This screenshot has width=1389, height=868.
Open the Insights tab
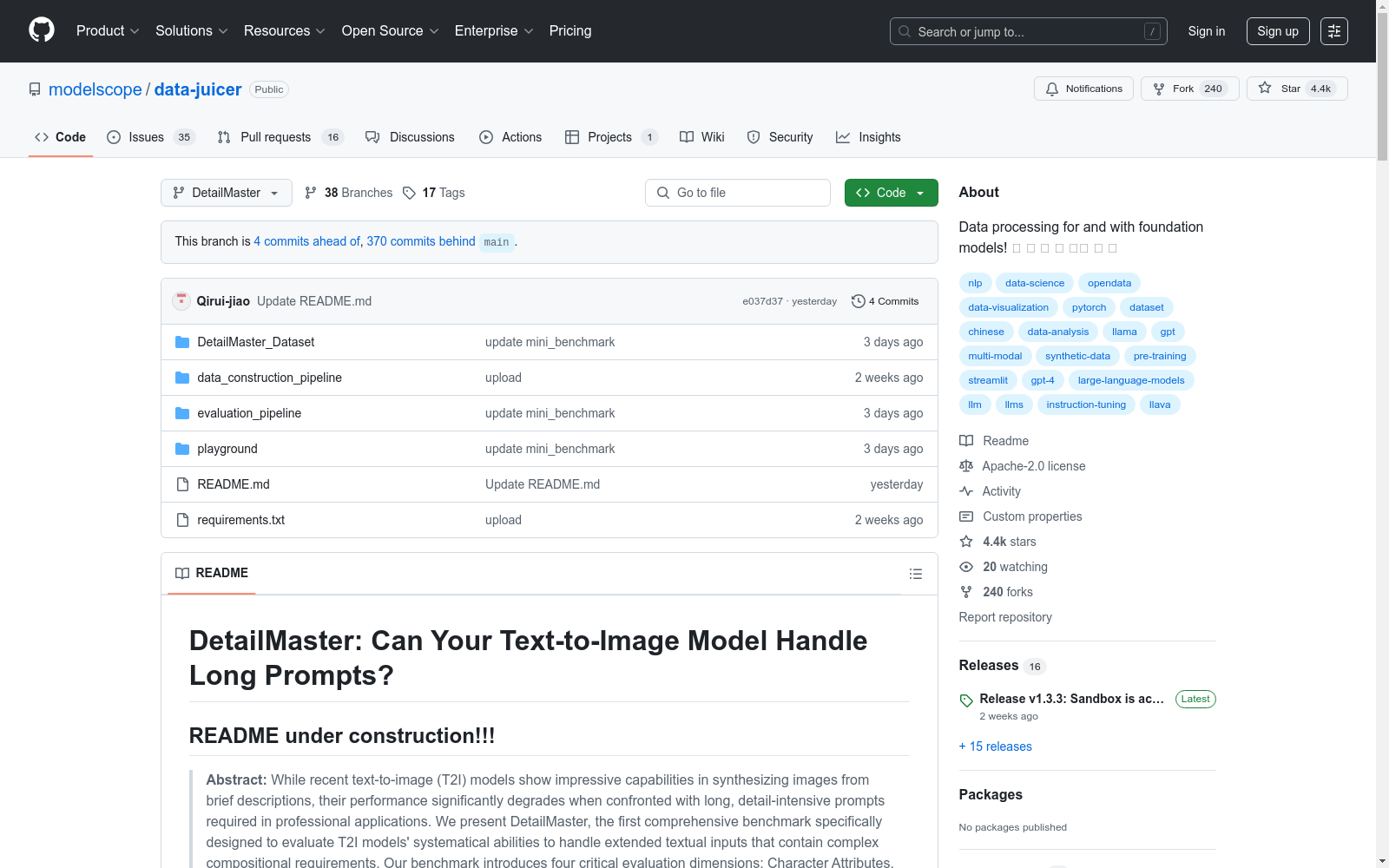pos(868,137)
